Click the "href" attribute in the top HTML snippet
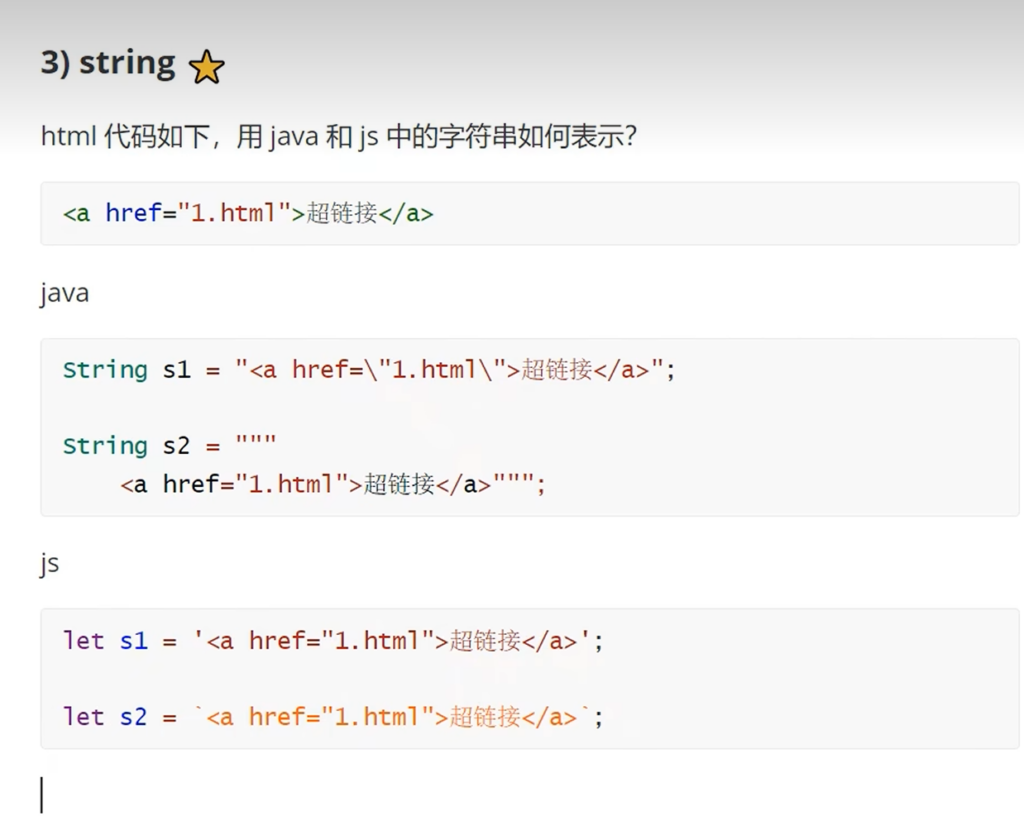This screenshot has height=816, width=1024. pos(133,213)
